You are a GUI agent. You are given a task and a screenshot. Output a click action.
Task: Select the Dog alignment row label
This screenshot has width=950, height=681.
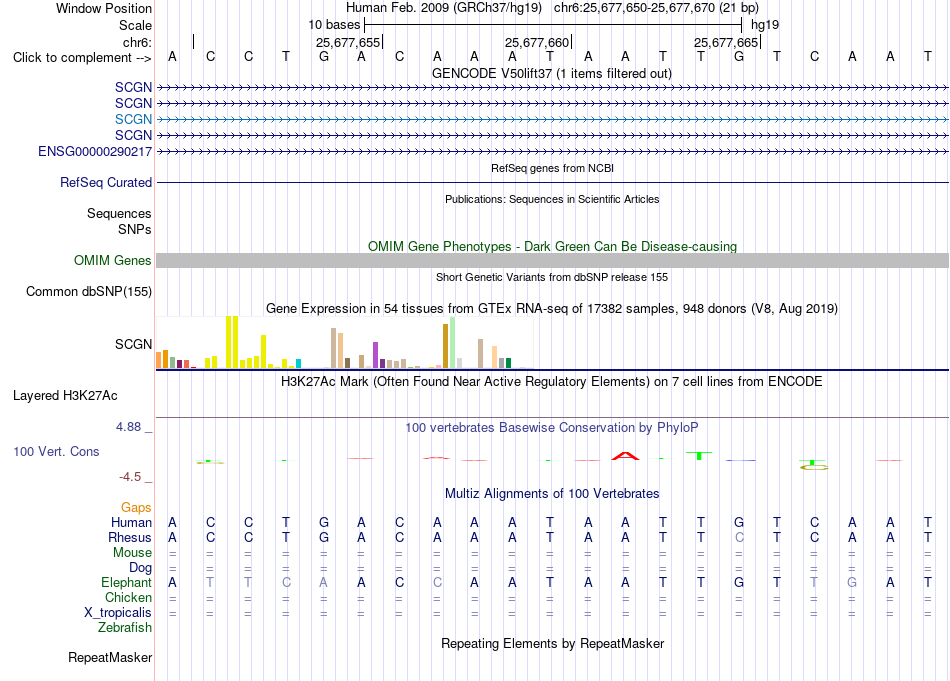(x=141, y=568)
